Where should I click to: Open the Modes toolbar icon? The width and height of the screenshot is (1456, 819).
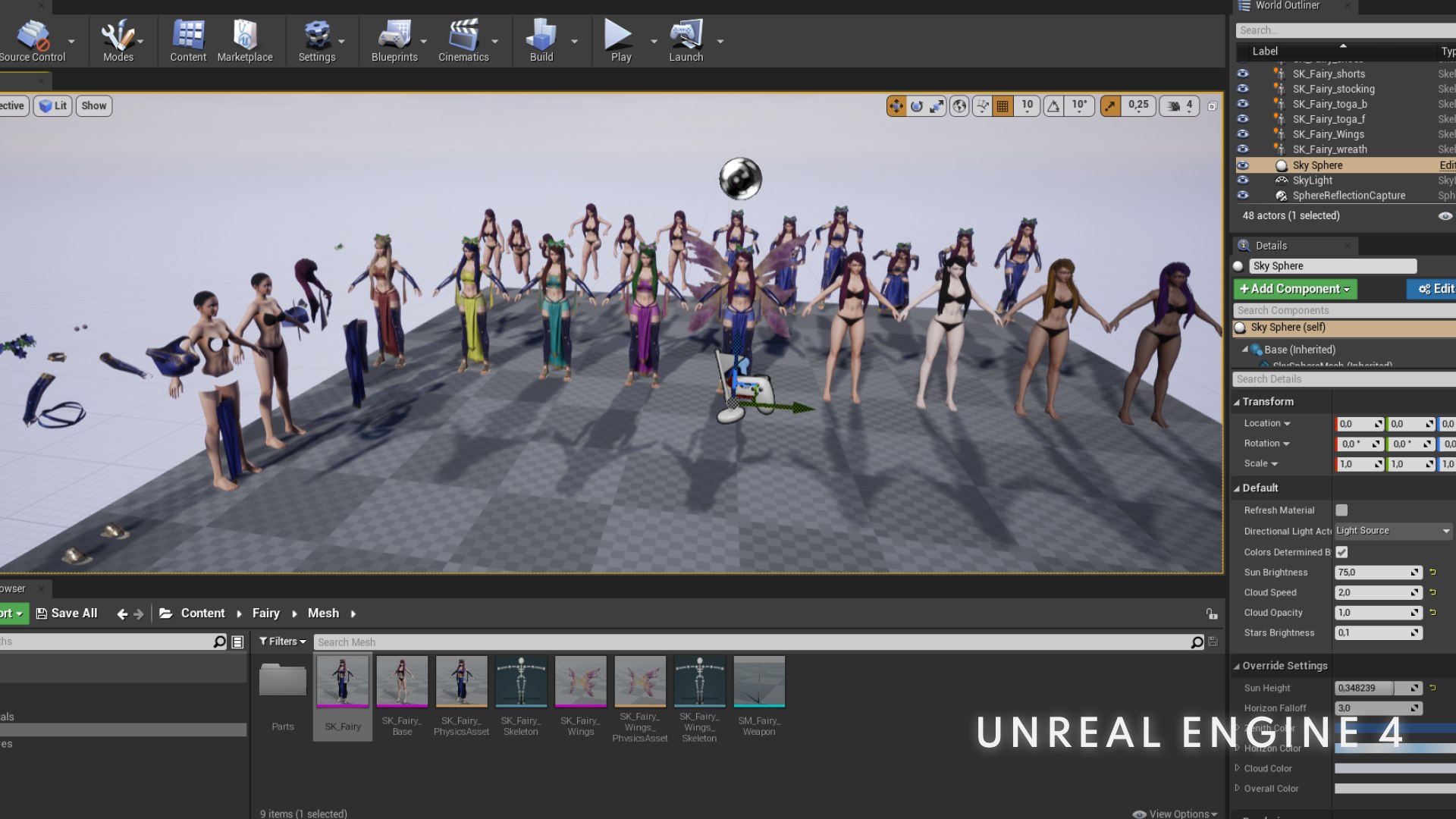[x=118, y=41]
